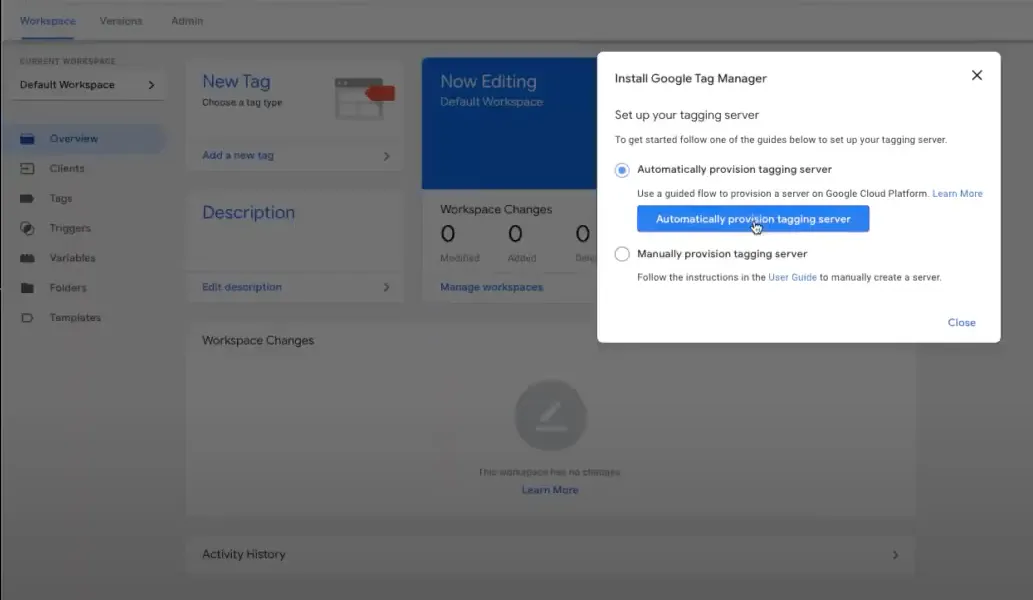Click the Folders sidebar icon
This screenshot has width=1033, height=600.
pos(27,288)
